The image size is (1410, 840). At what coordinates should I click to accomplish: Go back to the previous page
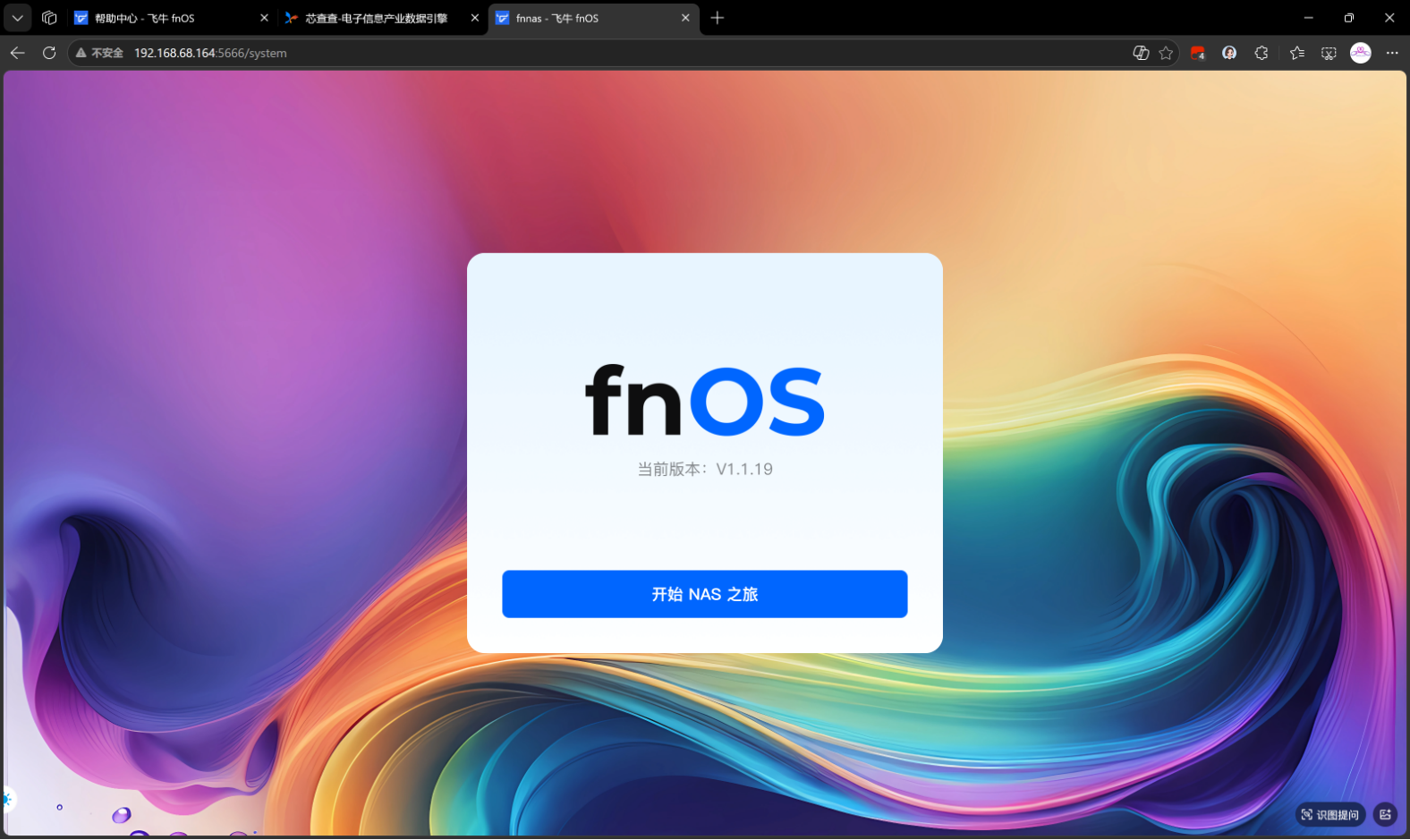(17, 53)
